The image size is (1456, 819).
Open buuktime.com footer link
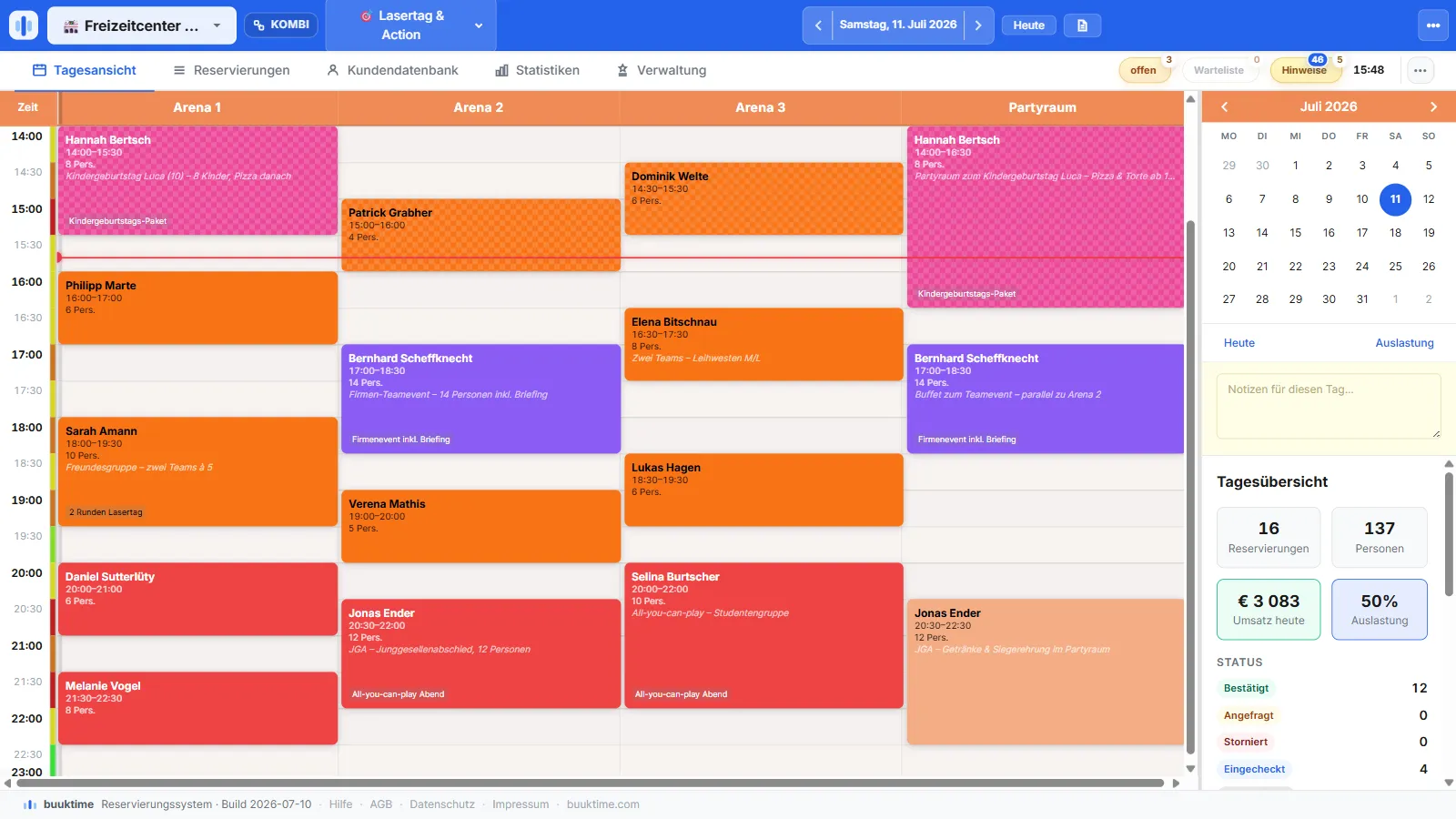point(603,804)
